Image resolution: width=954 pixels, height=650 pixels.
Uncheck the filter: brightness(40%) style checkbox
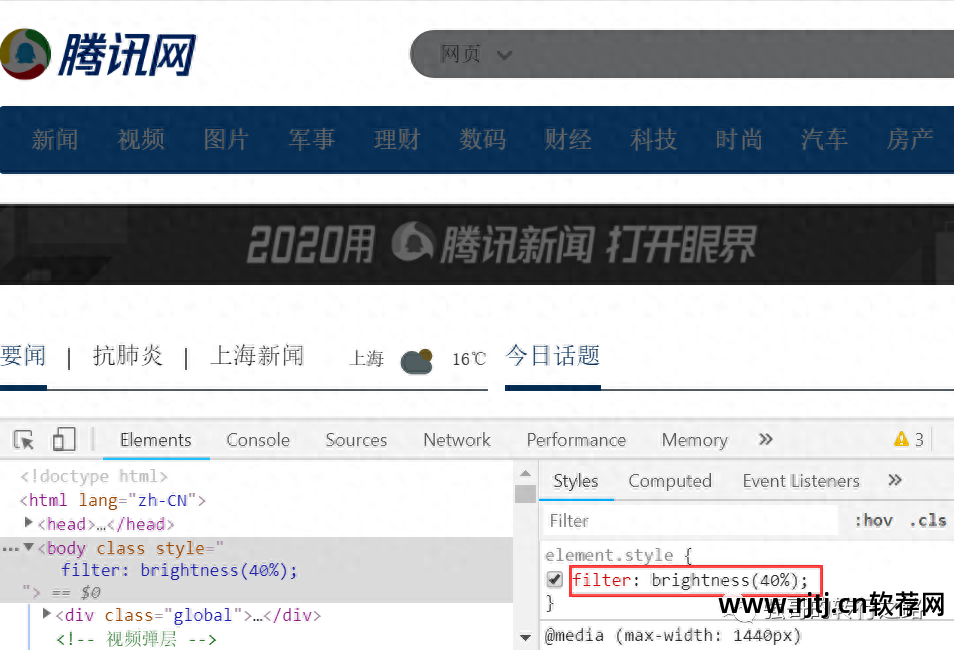[553, 579]
